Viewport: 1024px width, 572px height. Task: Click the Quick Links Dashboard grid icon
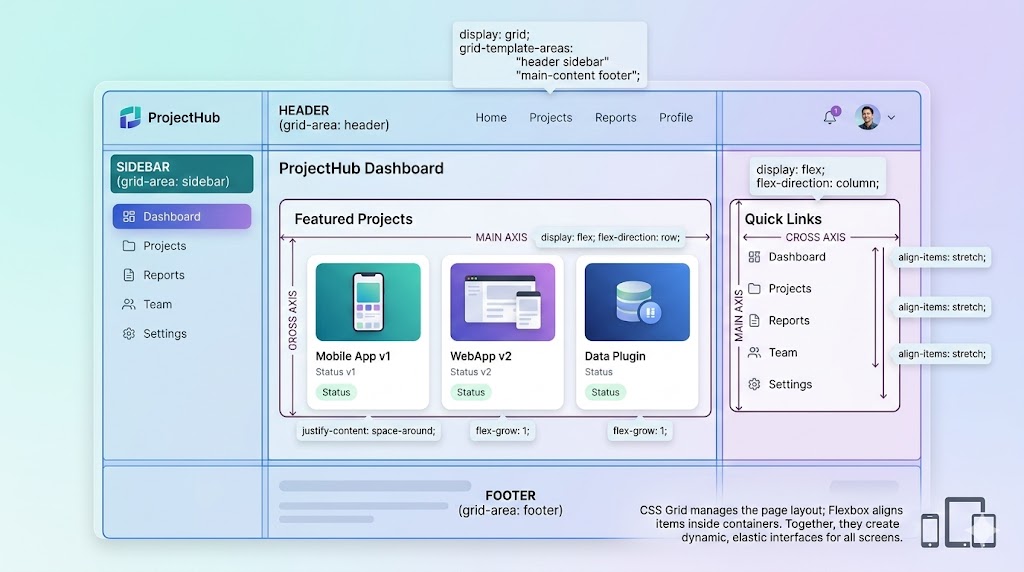[754, 257]
